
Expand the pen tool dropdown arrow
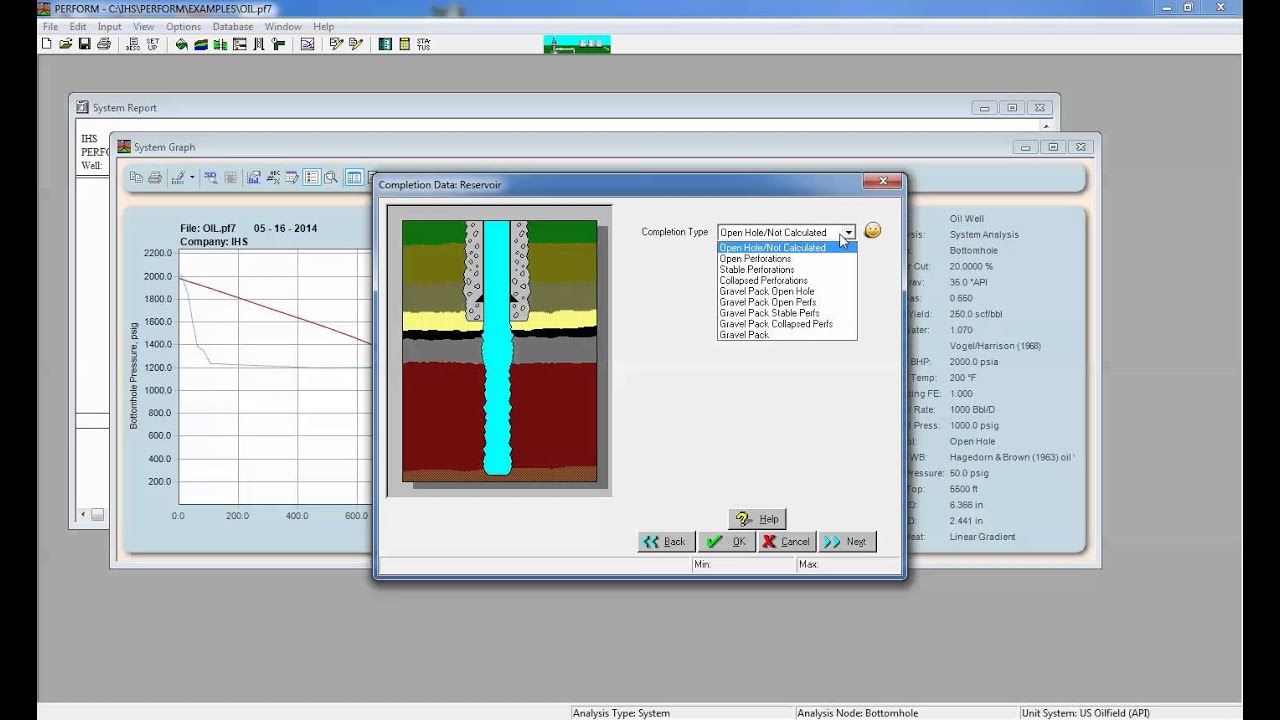[192, 178]
